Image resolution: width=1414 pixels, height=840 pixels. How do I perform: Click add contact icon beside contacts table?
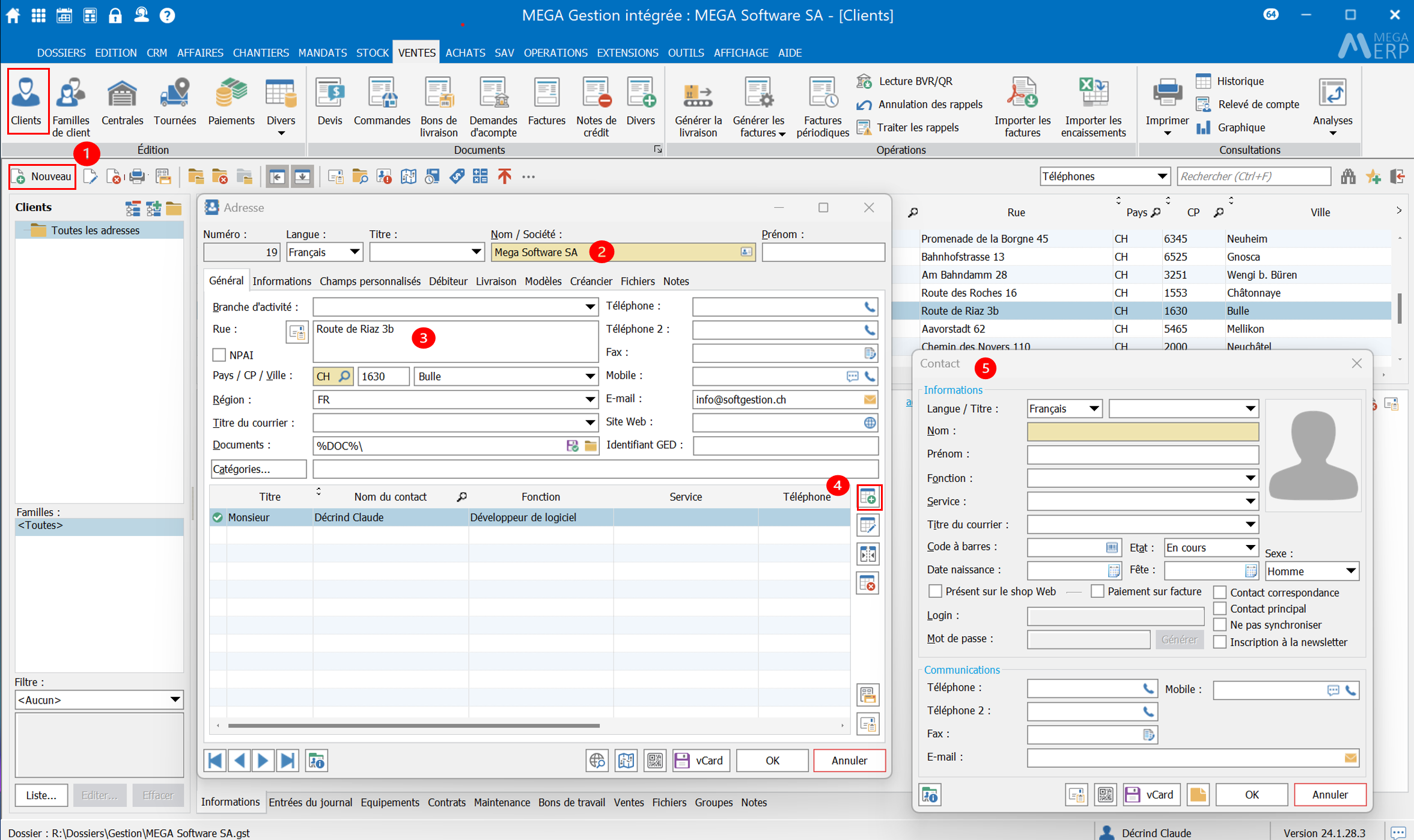(x=868, y=498)
